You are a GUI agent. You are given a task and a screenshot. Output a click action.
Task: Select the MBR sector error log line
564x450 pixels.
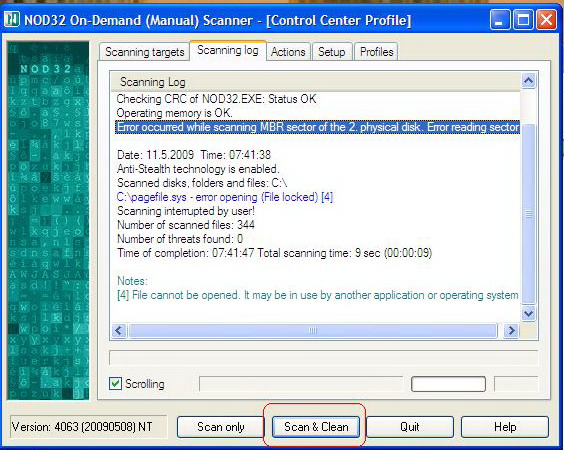coord(318,127)
